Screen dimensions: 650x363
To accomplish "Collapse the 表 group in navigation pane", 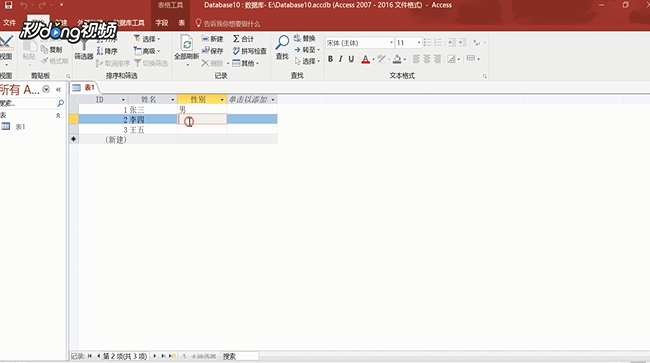I will pos(58,115).
